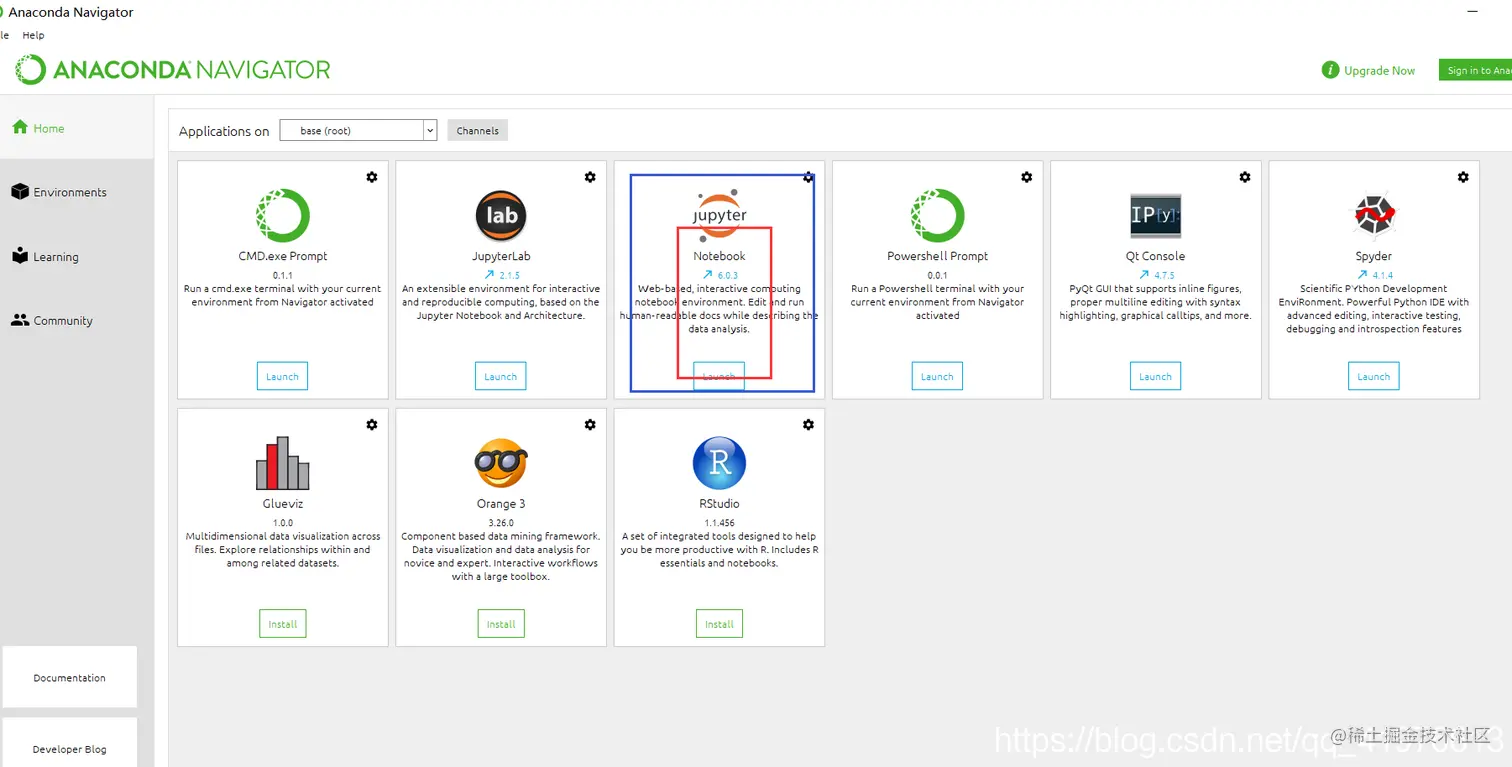This screenshot has width=1512, height=767.
Task: Click the JupyterLab update arrow icon
Action: click(490, 275)
